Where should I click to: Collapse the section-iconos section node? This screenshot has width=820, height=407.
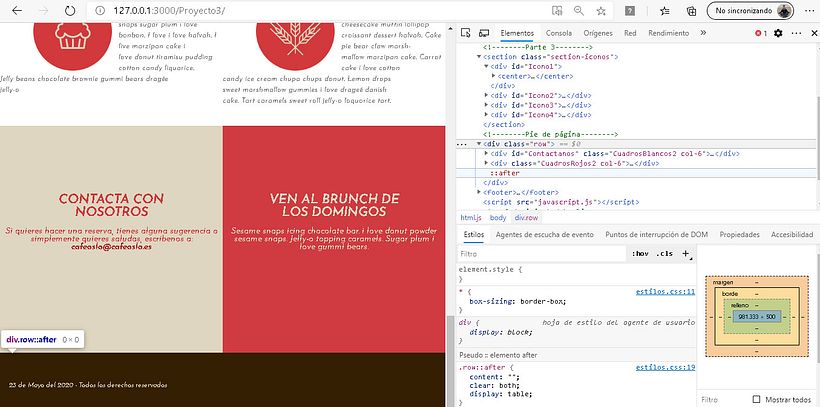click(x=479, y=56)
